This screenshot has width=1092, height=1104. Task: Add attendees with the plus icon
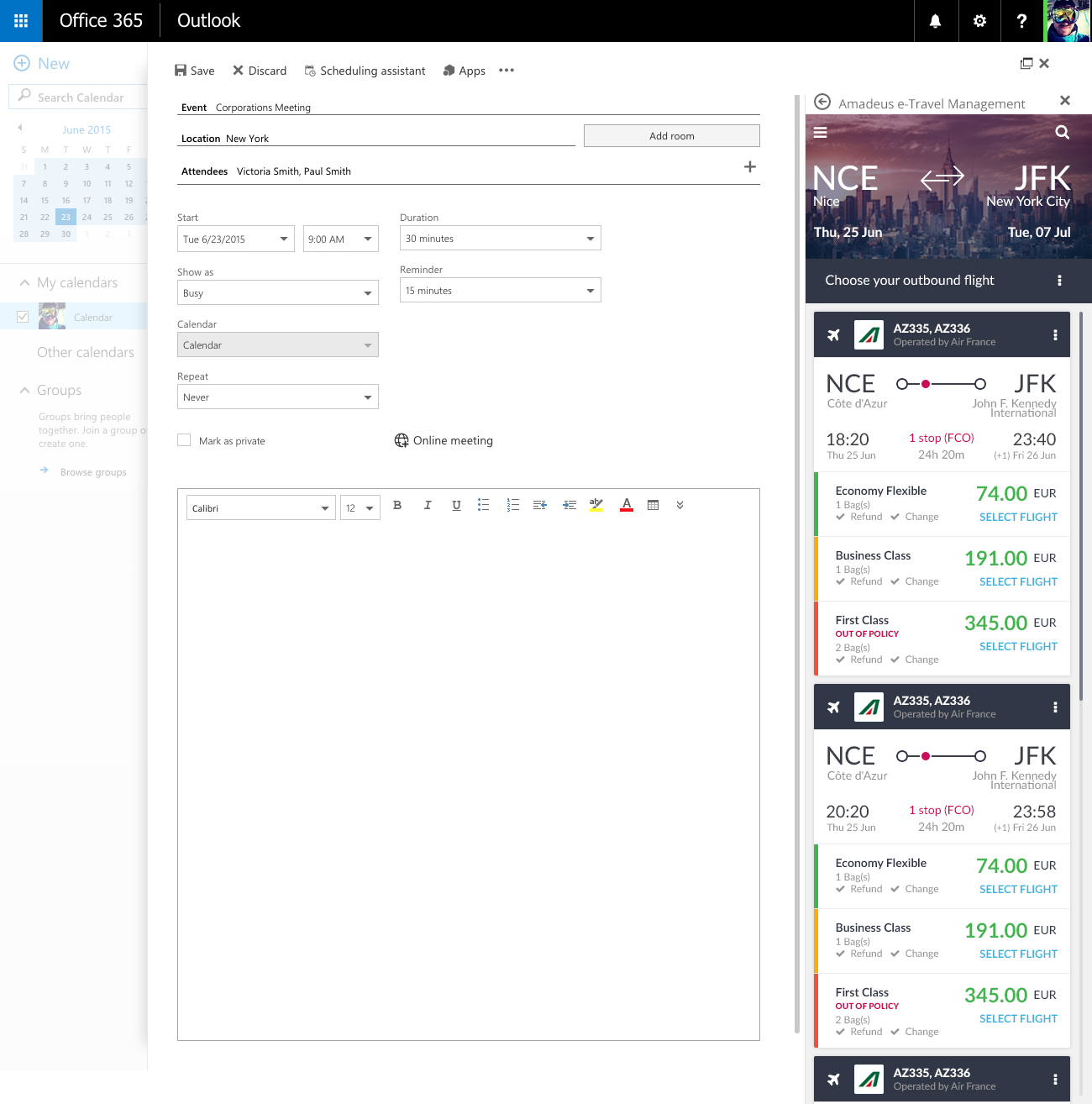(750, 167)
